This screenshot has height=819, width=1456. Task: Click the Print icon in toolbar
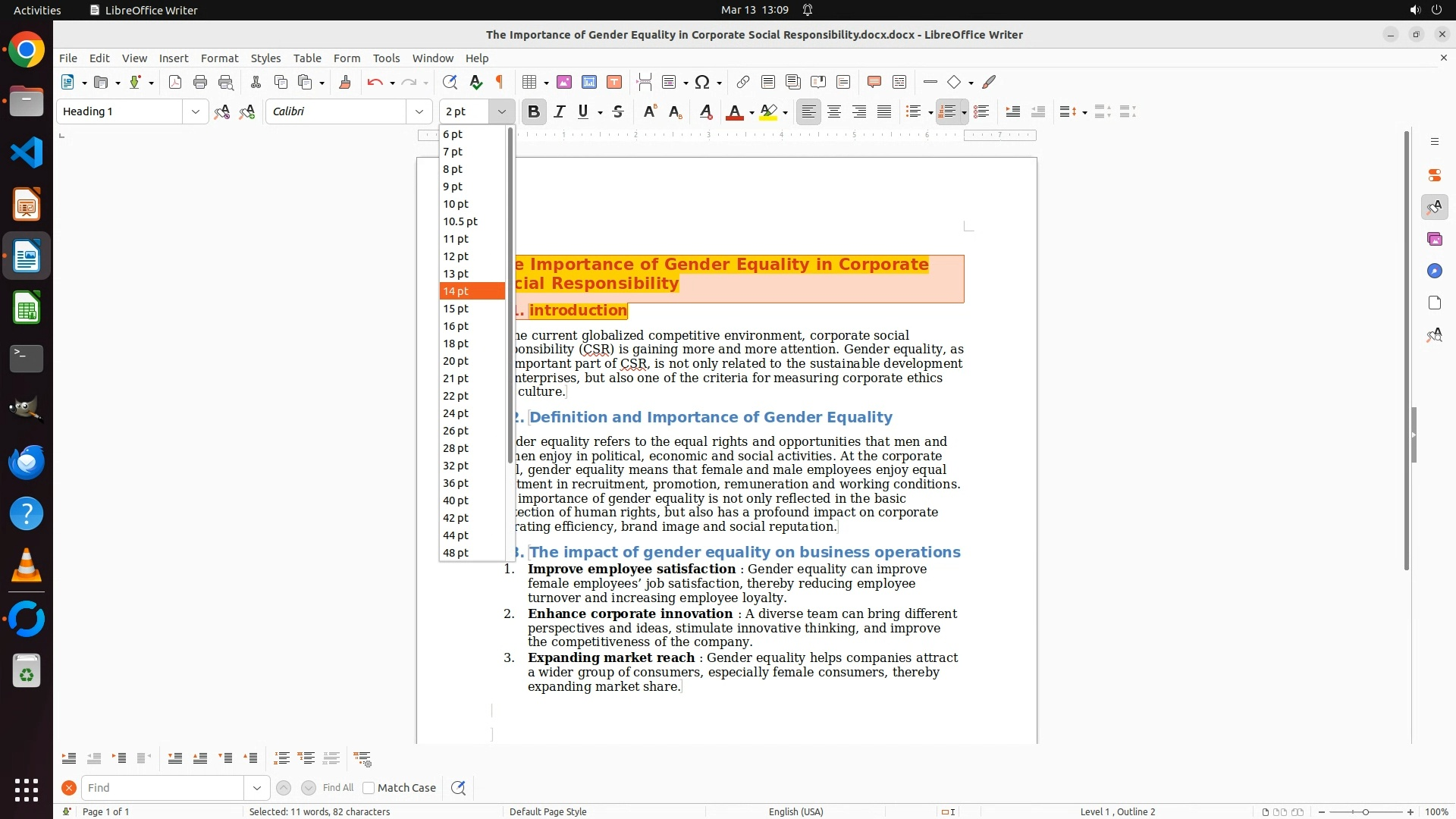pos(200,82)
